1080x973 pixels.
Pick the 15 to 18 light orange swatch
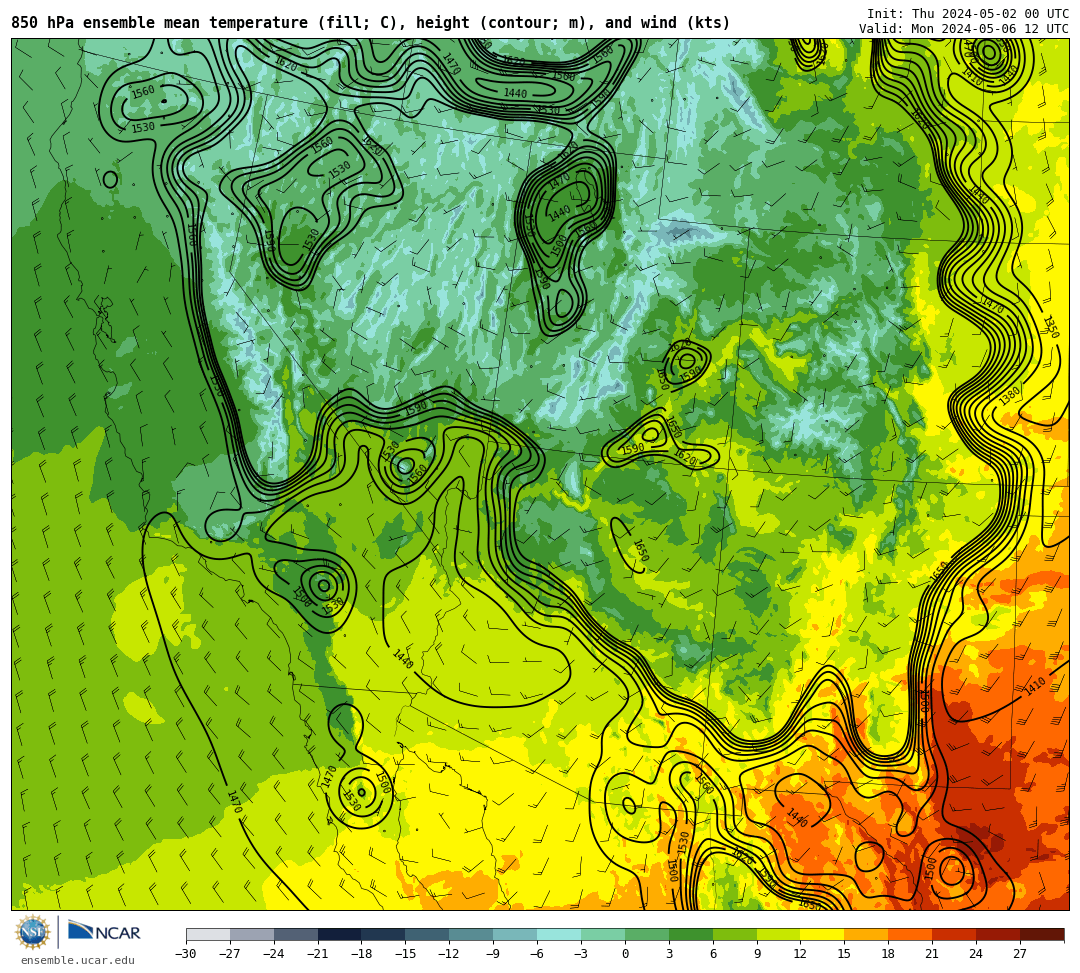(x=866, y=934)
